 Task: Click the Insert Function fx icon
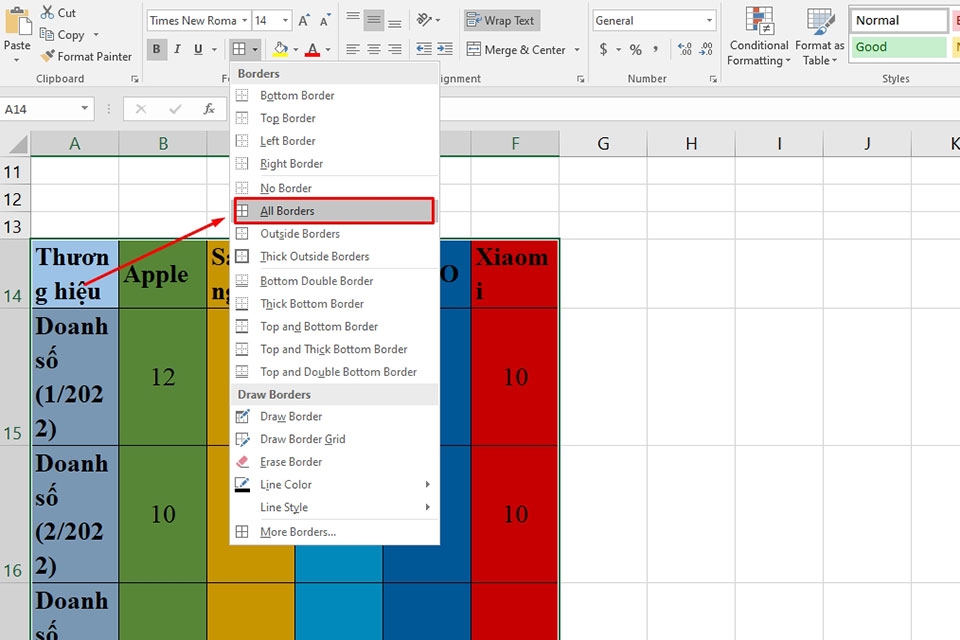pyautogui.click(x=209, y=109)
